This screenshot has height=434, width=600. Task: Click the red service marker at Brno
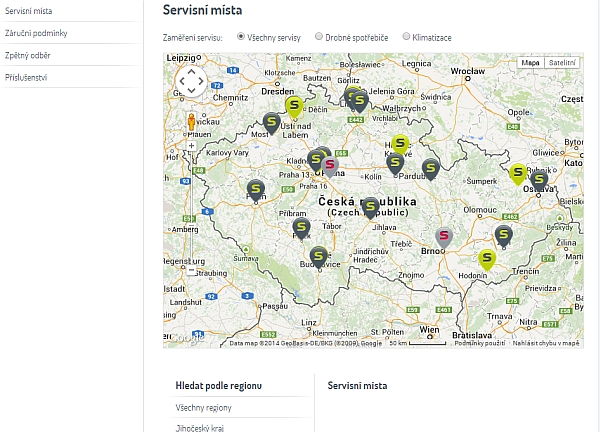(443, 236)
